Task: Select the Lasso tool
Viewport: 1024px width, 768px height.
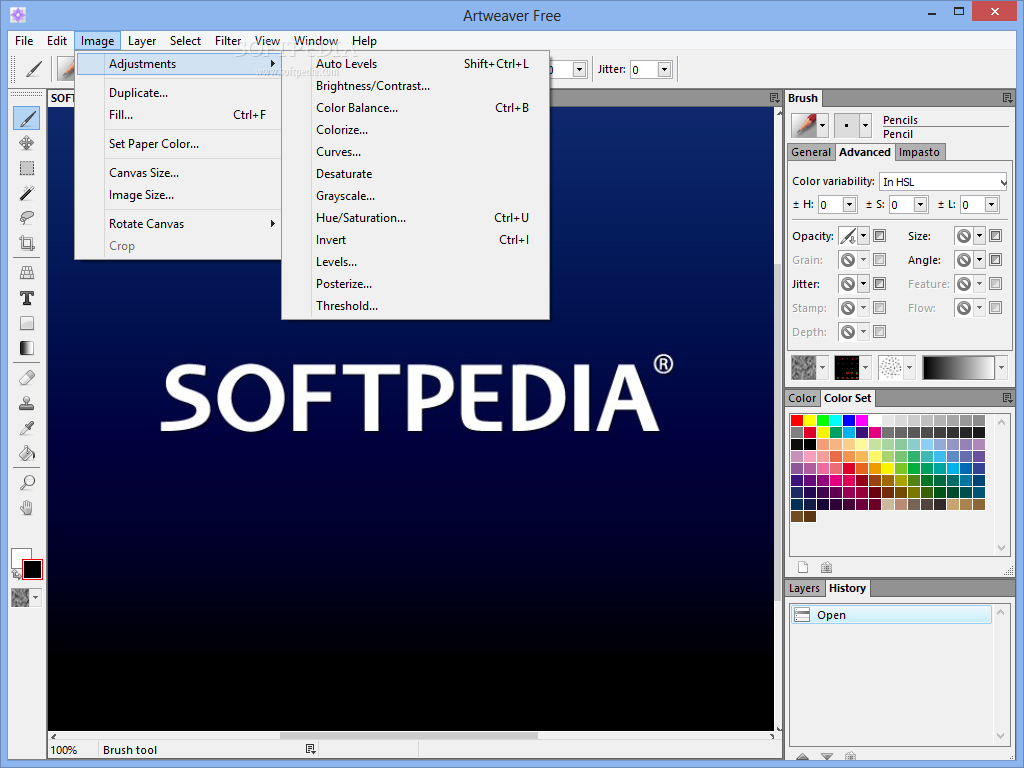Action: coord(27,218)
